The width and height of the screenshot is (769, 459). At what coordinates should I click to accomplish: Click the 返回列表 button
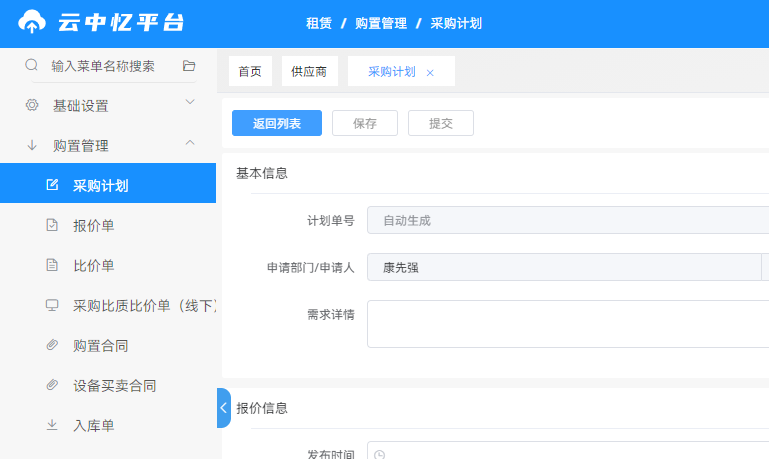coord(277,123)
